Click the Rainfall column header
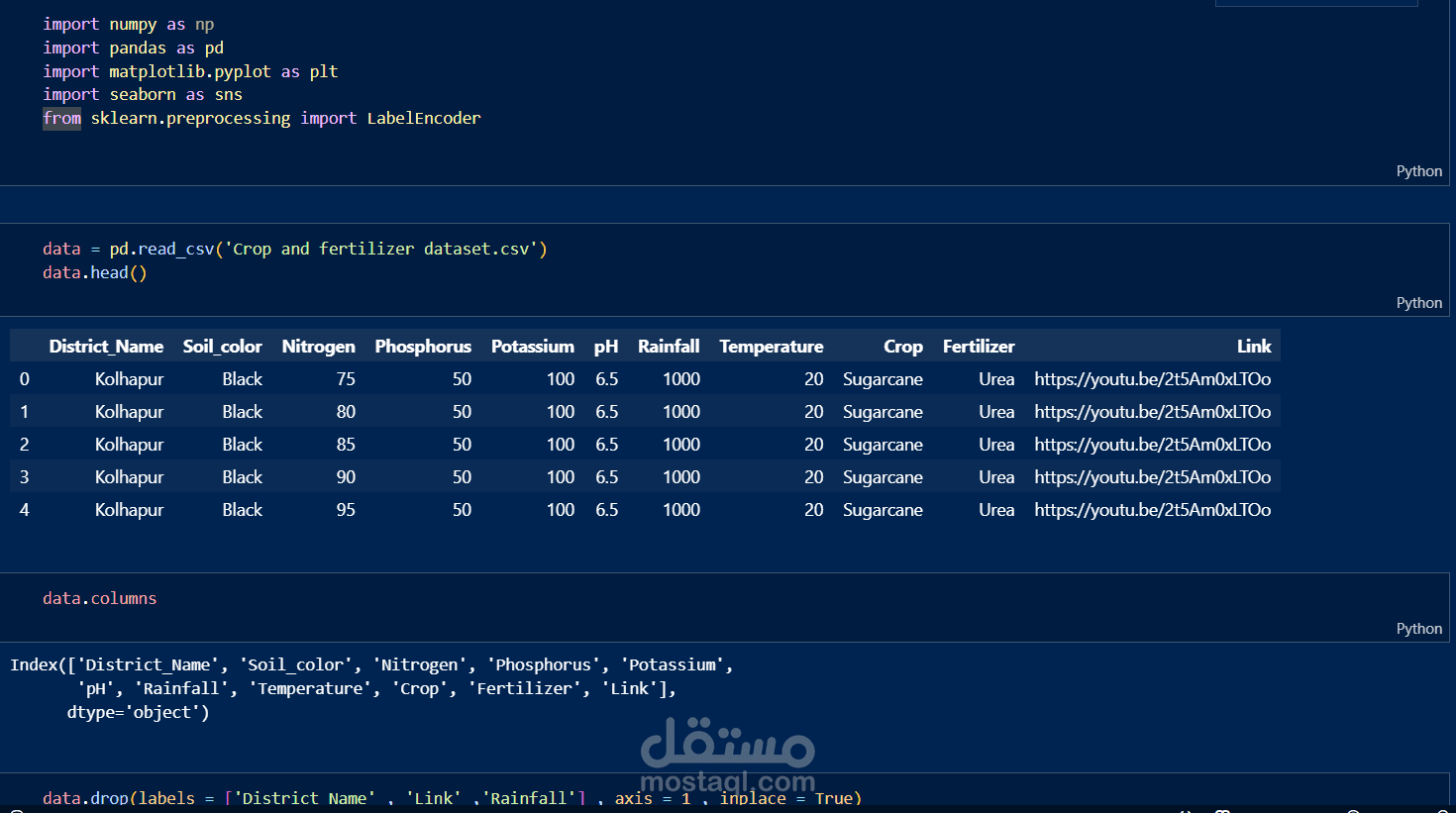 pos(669,347)
